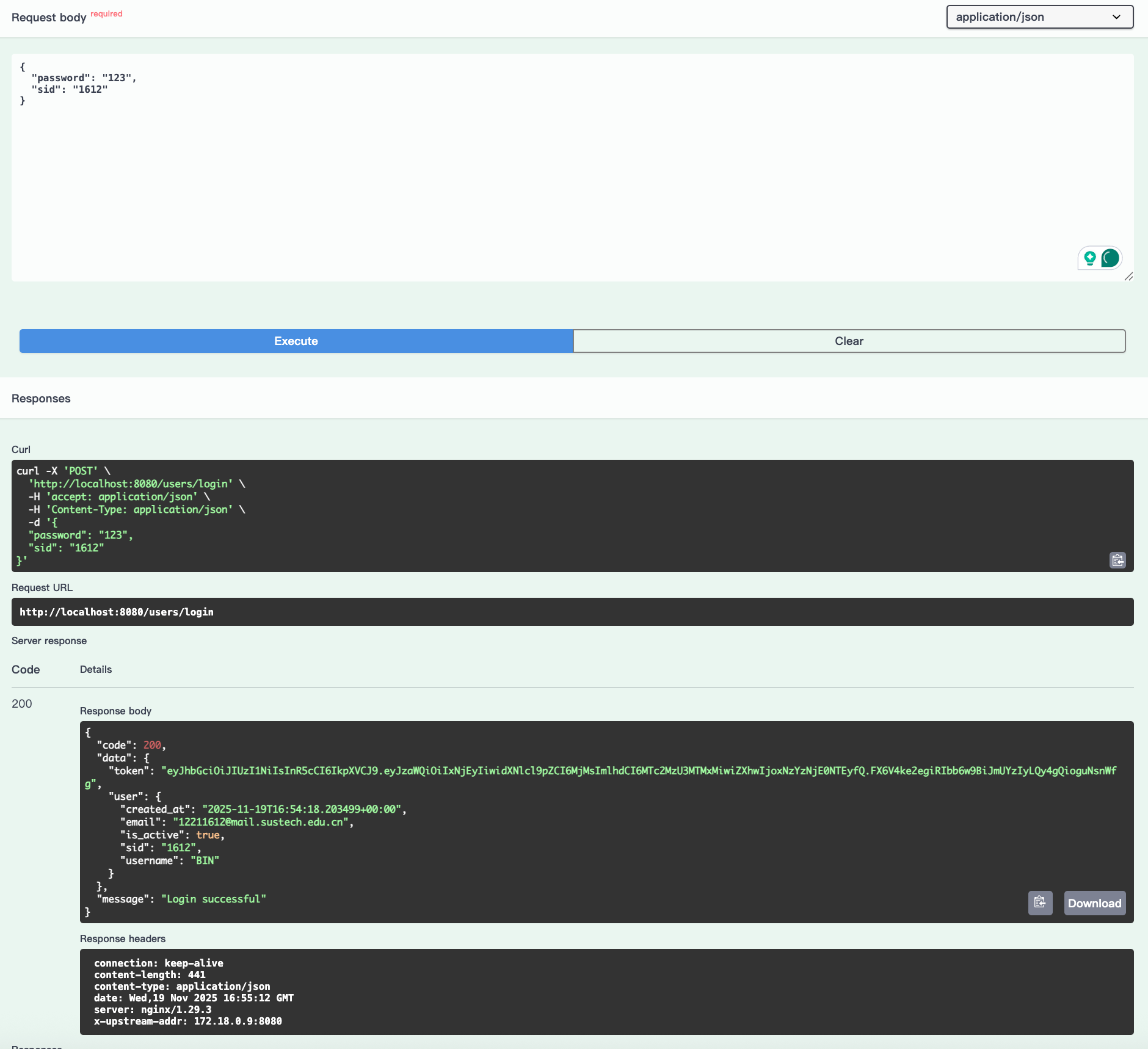Viewport: 1148px width, 1049px height.
Task: Click the dark green circular Grammarly icon
Action: coord(1110,258)
